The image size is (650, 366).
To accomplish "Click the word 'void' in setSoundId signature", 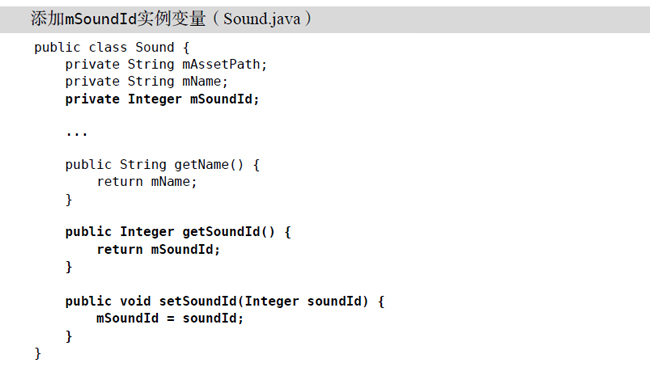I will tap(135, 301).
